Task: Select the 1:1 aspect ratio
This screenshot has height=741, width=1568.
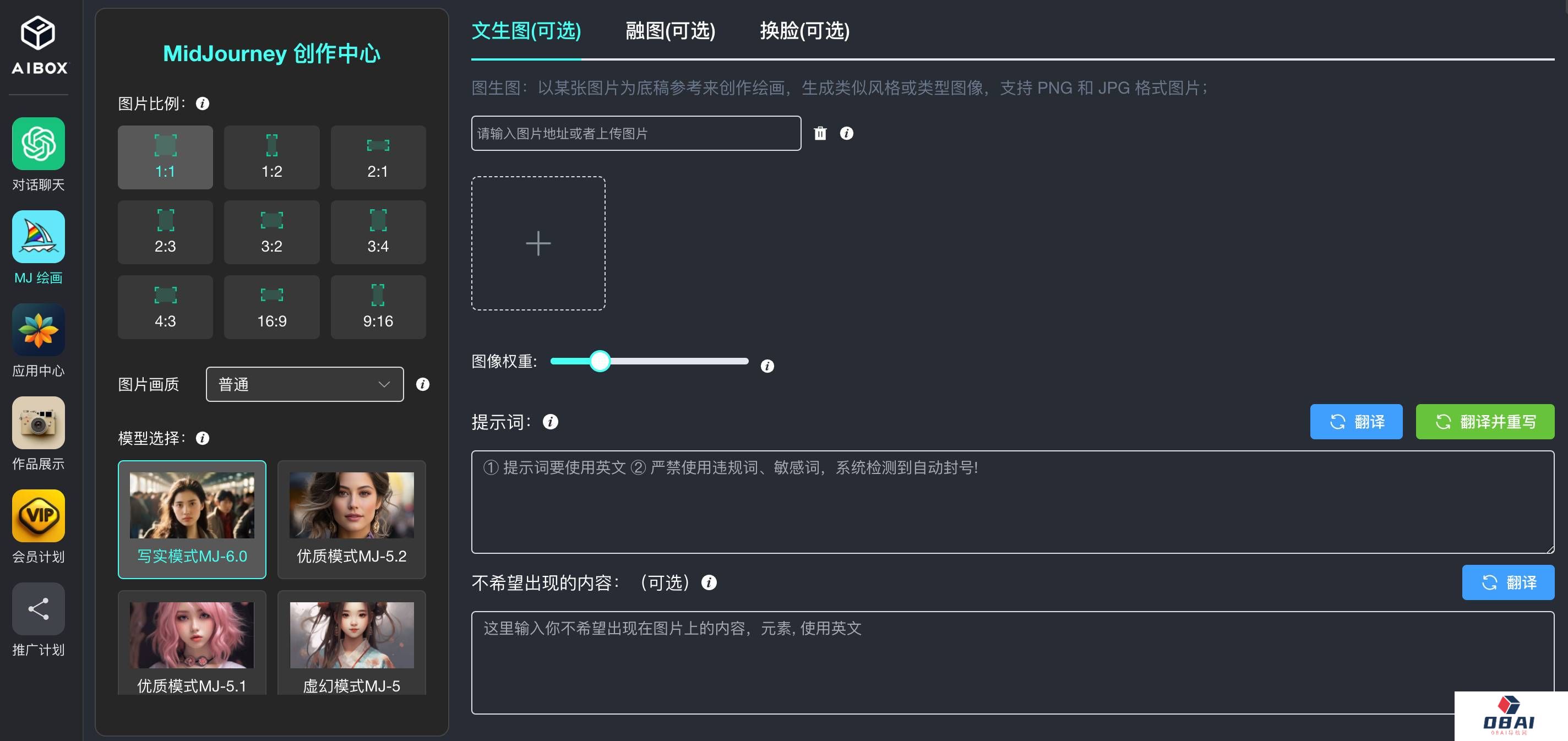Action: (x=165, y=157)
